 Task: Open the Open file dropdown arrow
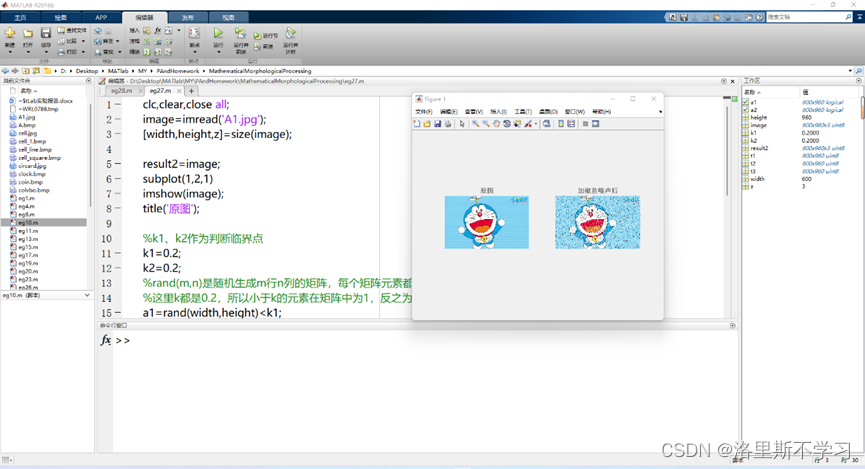tap(28, 52)
